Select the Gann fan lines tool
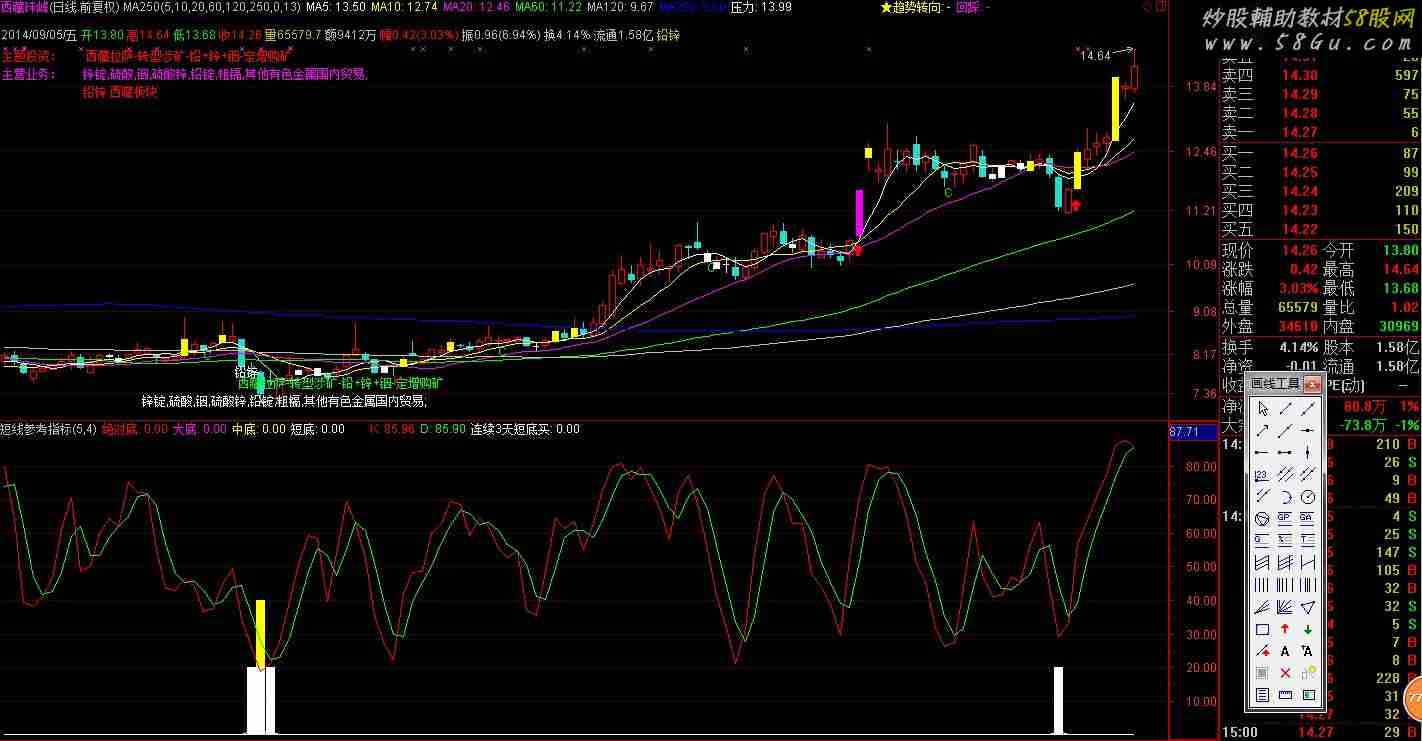Viewport: 1422px width, 741px height. pyautogui.click(x=1285, y=607)
